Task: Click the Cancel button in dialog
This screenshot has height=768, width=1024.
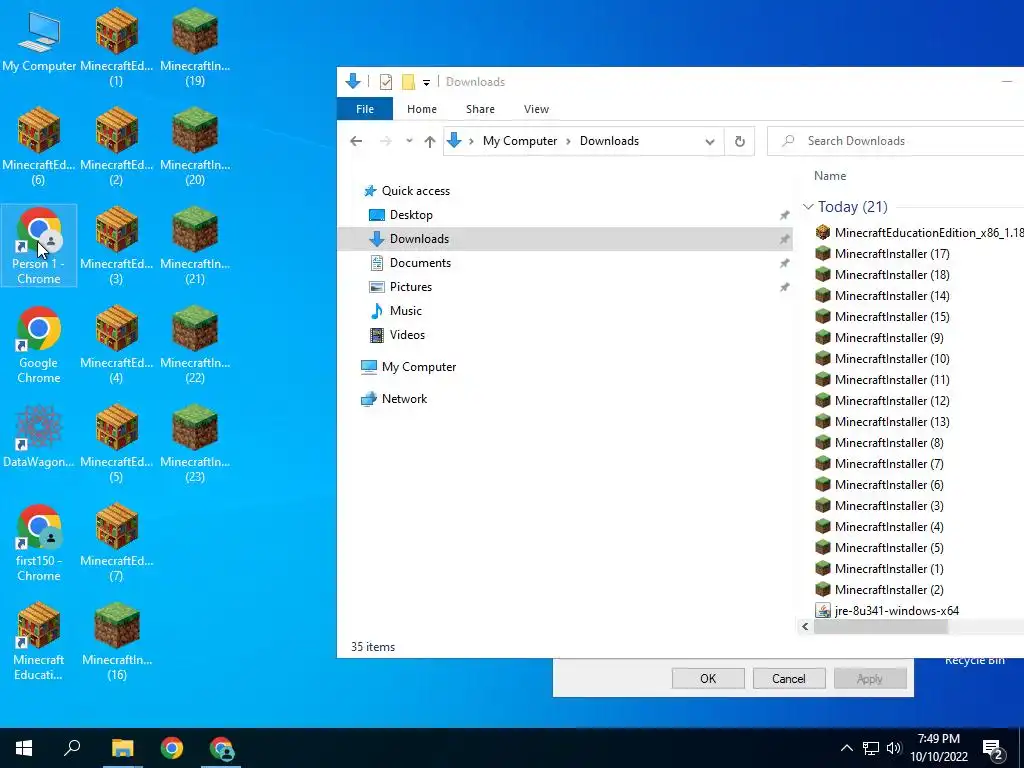Action: (x=789, y=679)
